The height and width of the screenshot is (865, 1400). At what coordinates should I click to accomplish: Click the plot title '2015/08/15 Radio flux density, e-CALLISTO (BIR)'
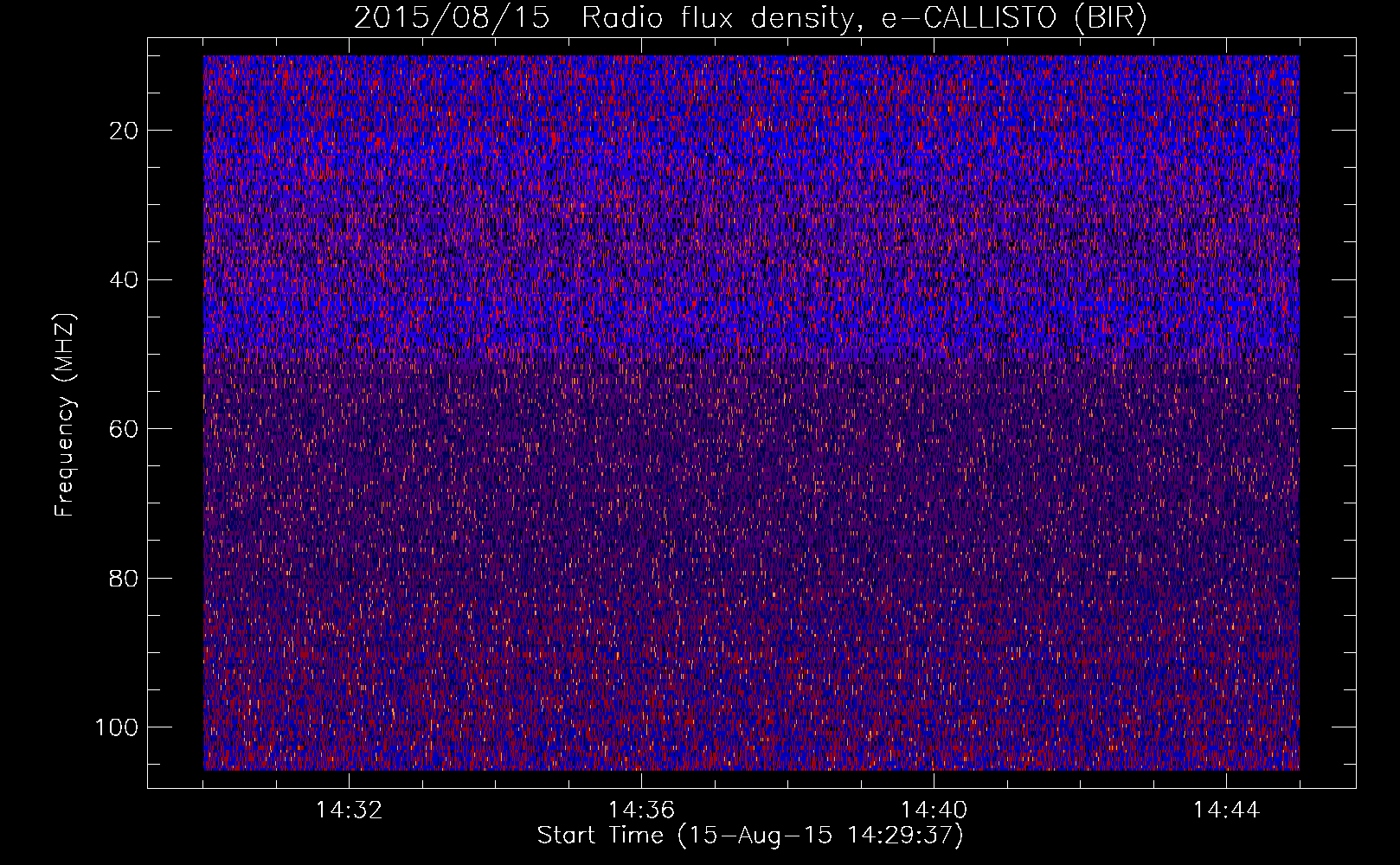tap(750, 18)
